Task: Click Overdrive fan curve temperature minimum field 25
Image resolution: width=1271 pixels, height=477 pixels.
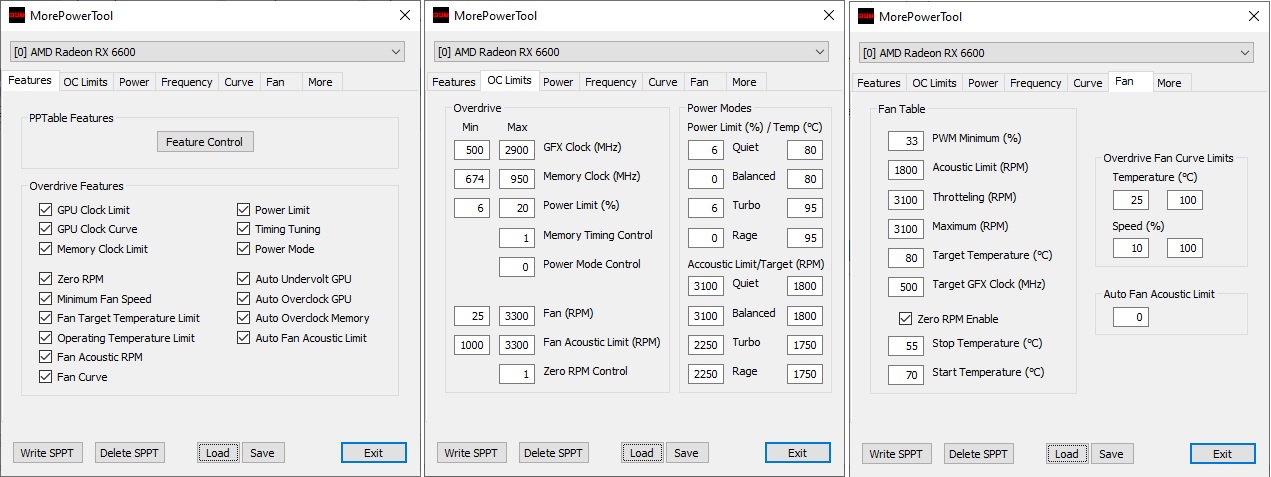Action: click(1130, 200)
